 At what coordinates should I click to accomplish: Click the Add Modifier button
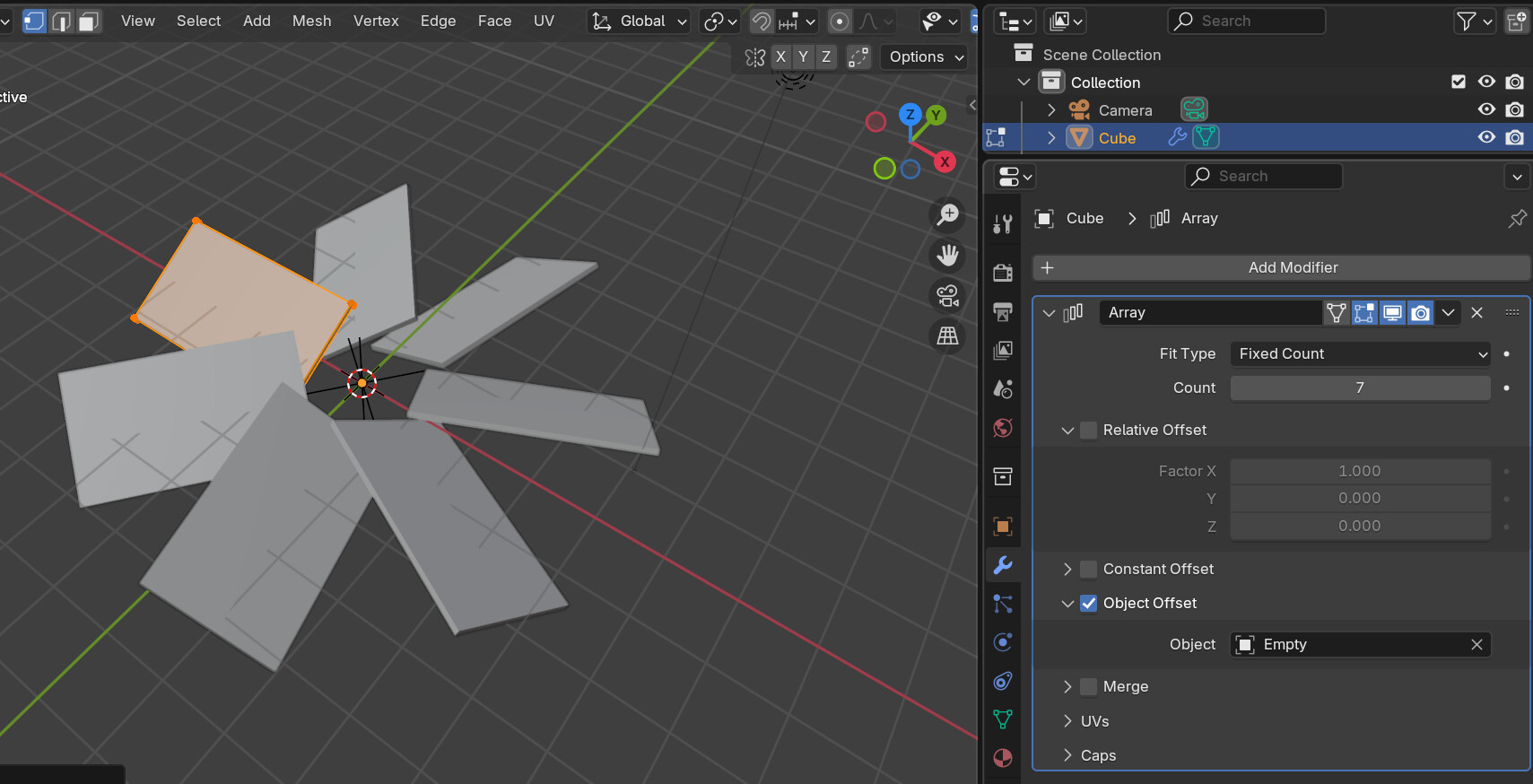click(x=1281, y=267)
